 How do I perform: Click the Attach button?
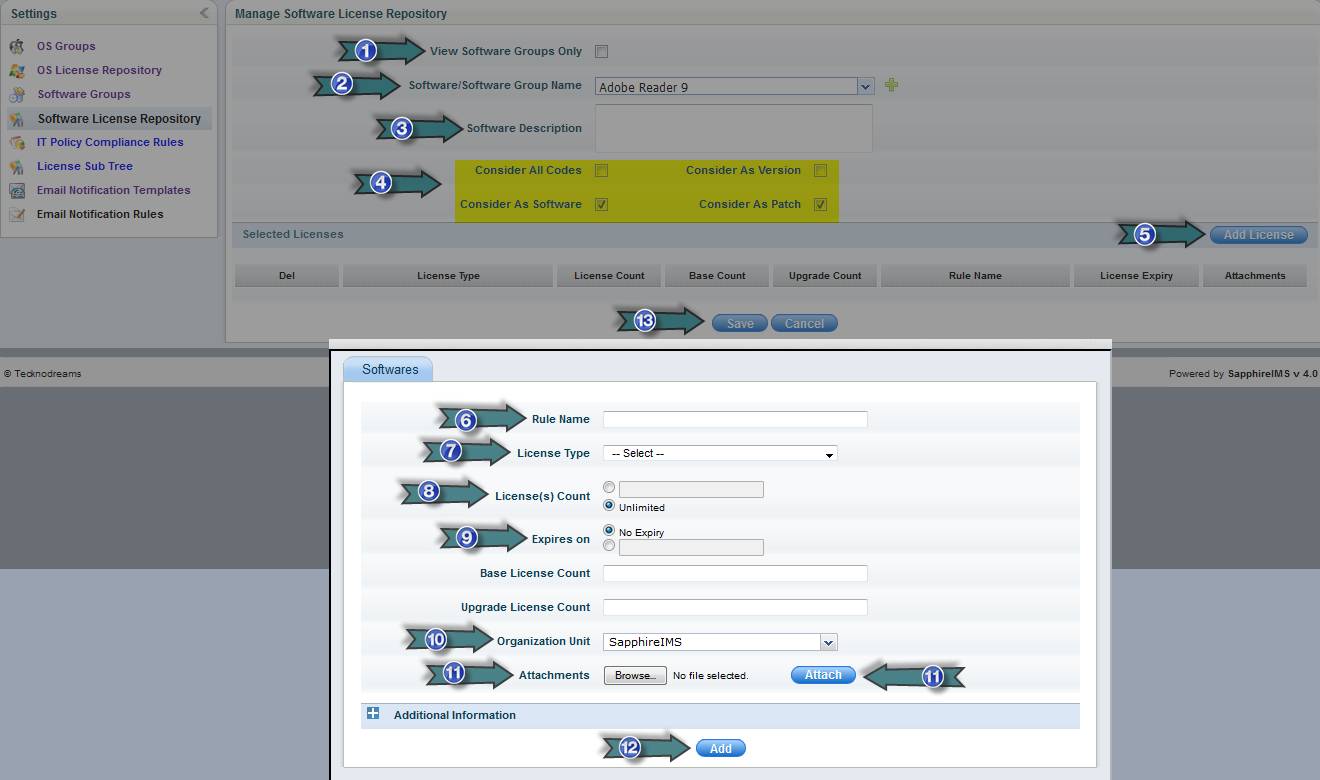click(x=823, y=675)
